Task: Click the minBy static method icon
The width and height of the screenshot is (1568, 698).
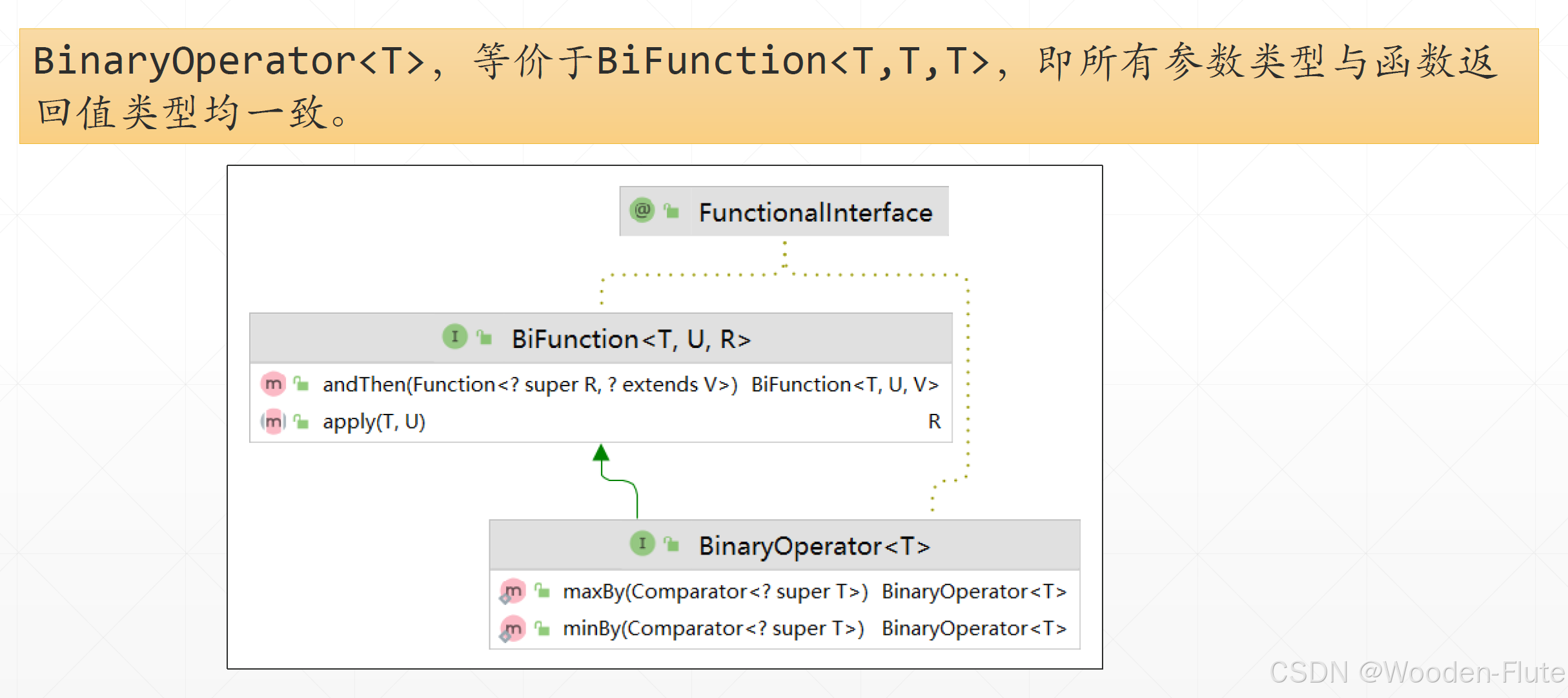Action: [x=513, y=628]
